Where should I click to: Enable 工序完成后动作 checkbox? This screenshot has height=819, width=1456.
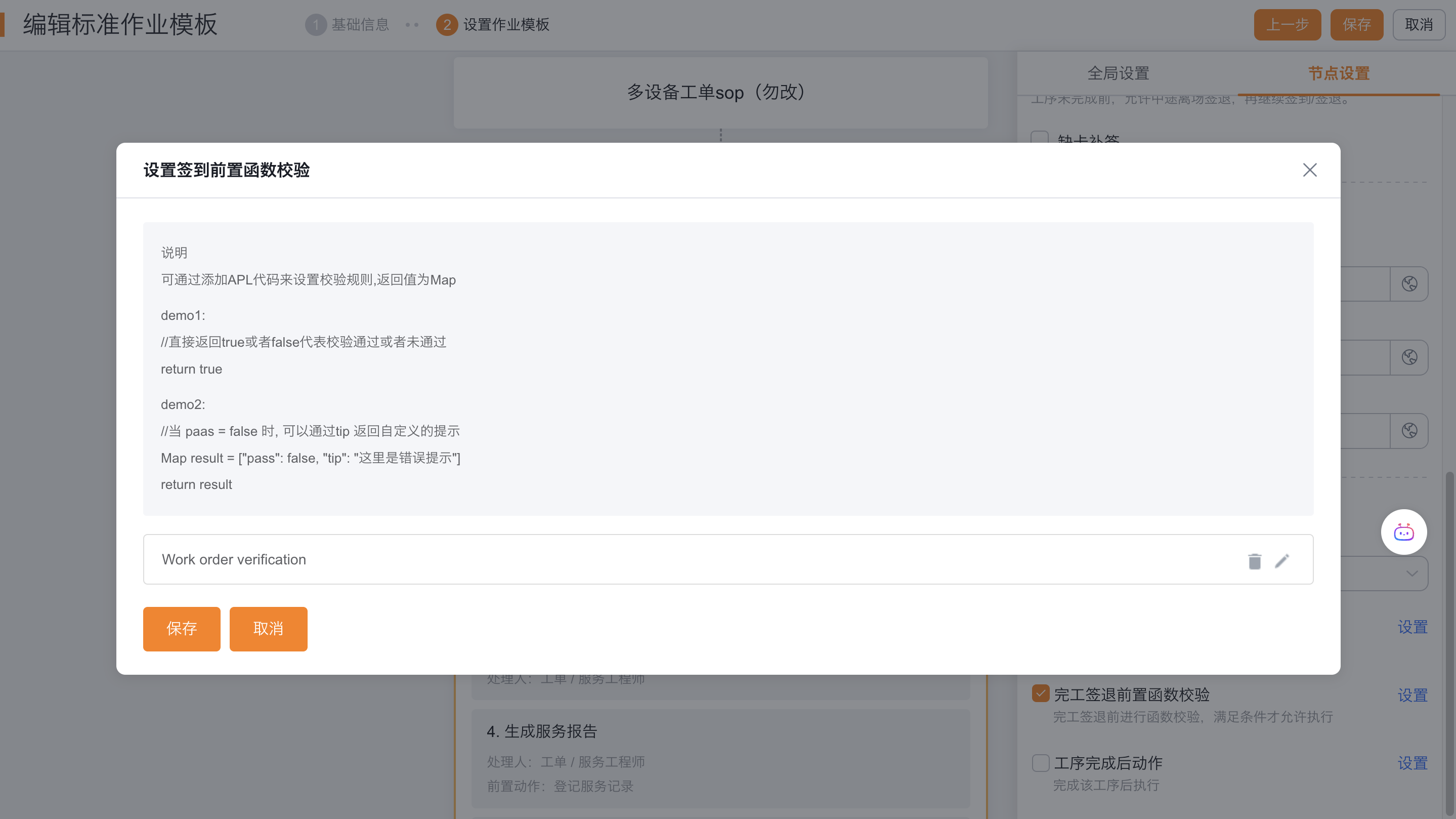tap(1040, 762)
